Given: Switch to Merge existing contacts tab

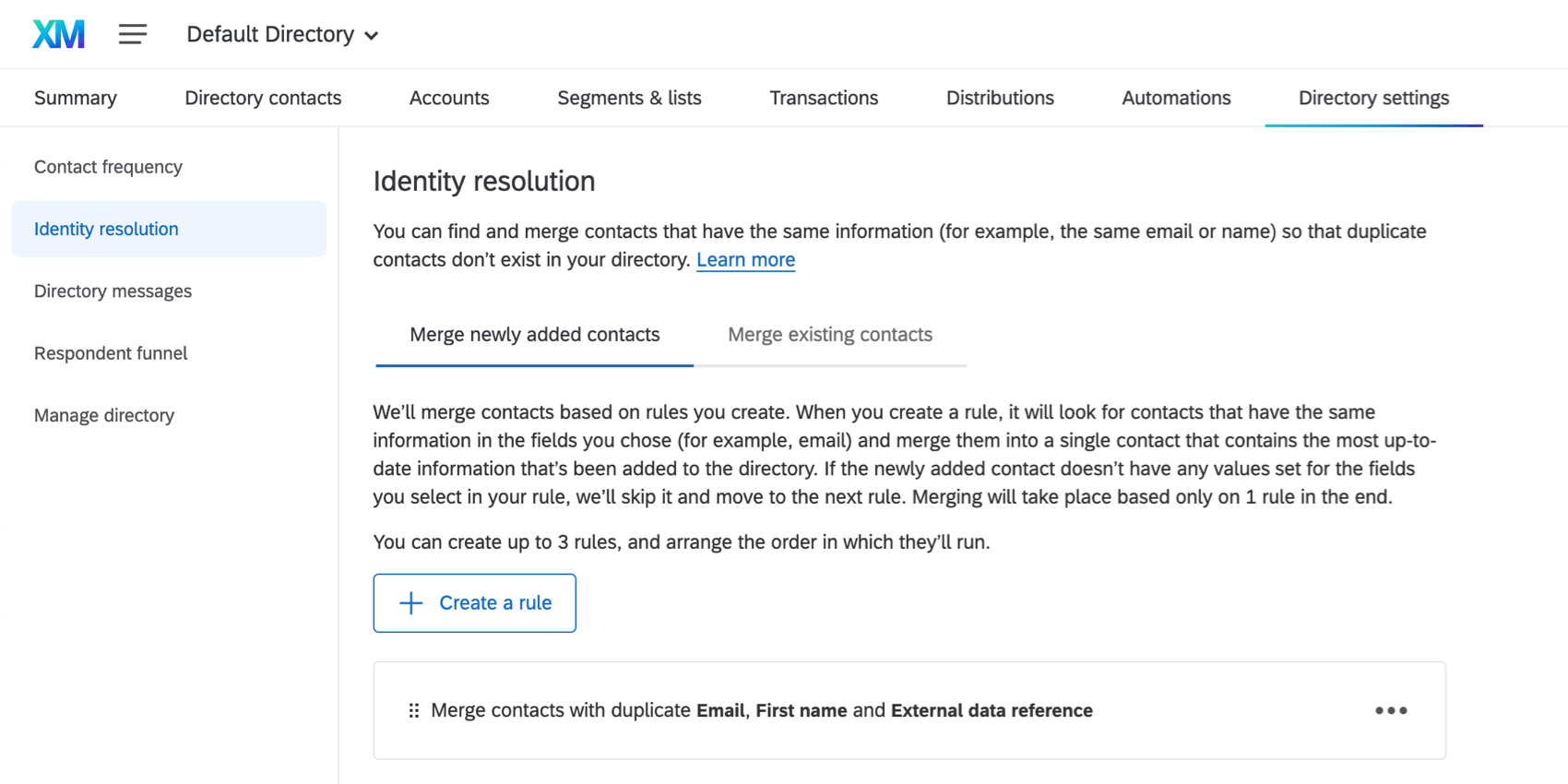Looking at the screenshot, I should 829,335.
